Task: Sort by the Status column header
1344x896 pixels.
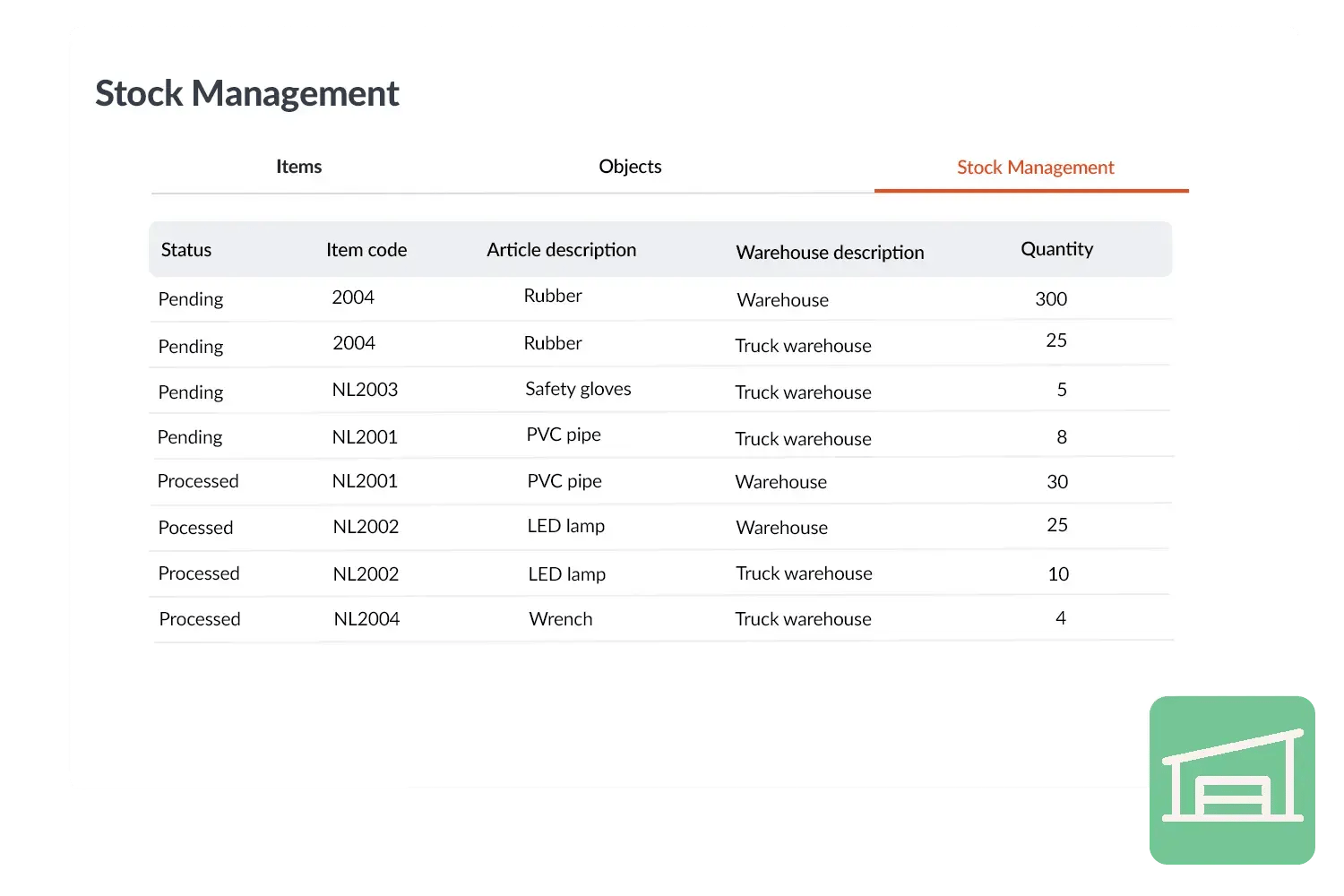Action: click(x=186, y=250)
